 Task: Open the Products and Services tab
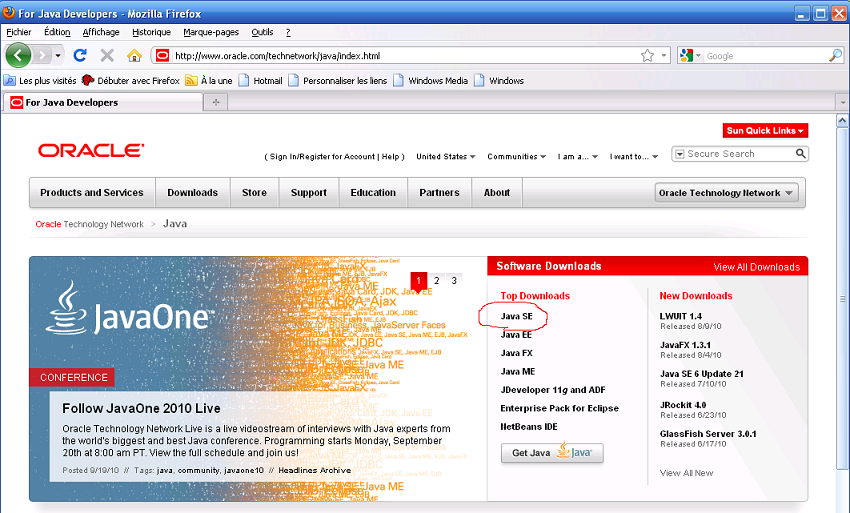92,193
